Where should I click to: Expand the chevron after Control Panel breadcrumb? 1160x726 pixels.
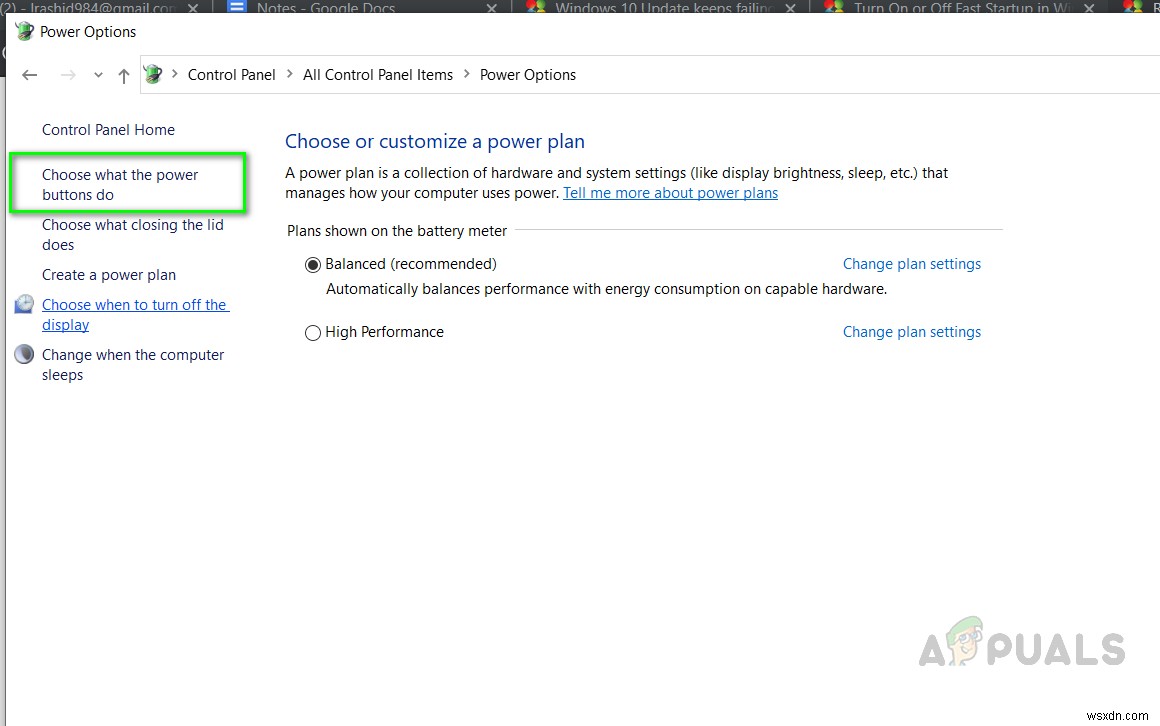click(x=290, y=74)
